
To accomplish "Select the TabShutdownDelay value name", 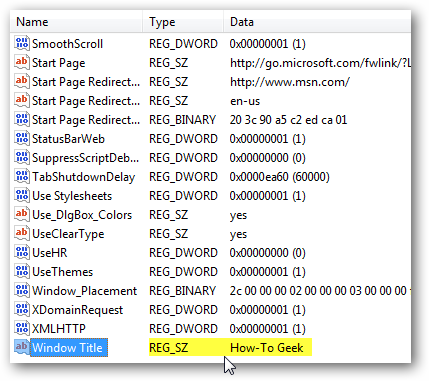I will 83,177.
